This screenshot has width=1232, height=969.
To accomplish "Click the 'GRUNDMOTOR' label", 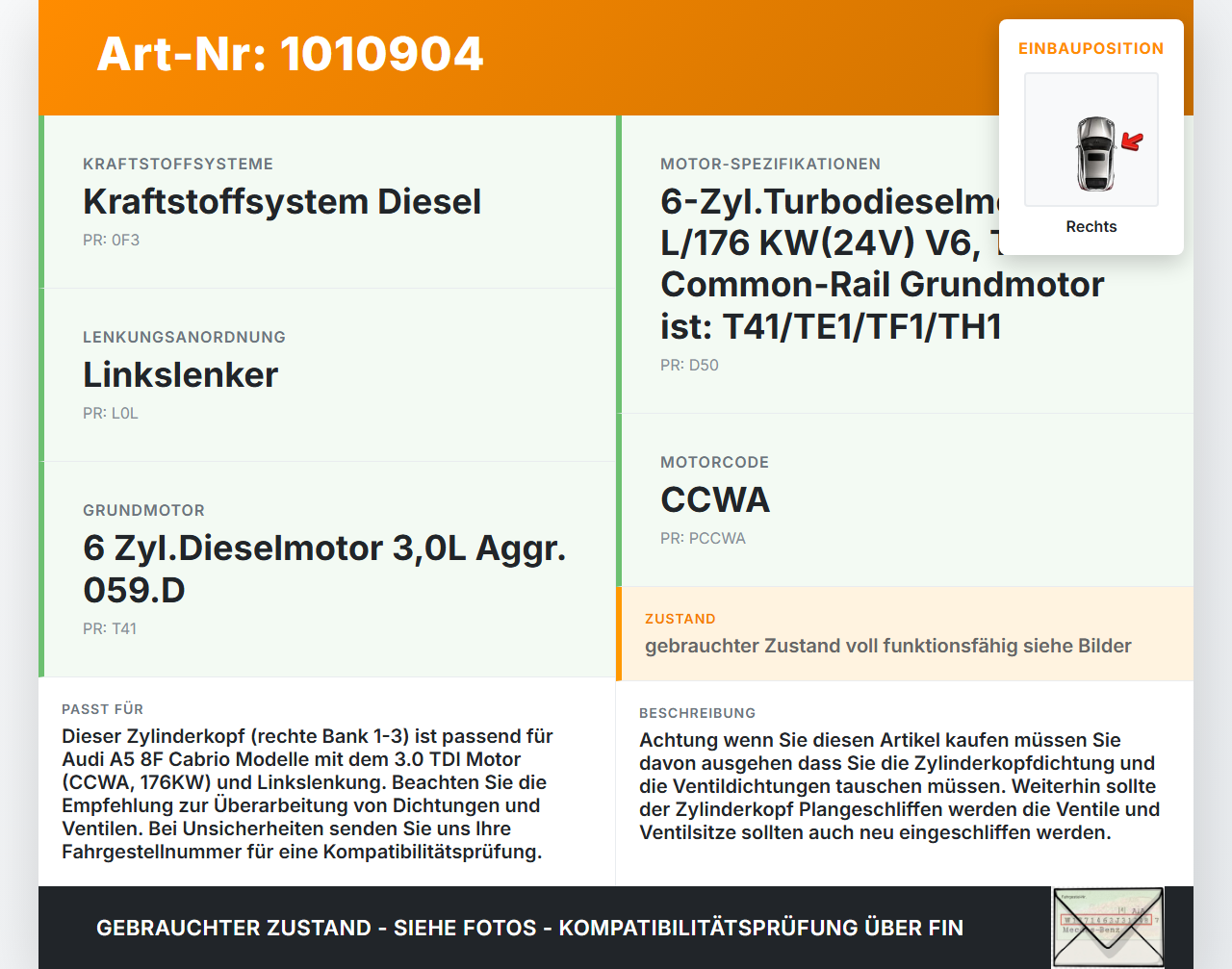I will pos(143,510).
